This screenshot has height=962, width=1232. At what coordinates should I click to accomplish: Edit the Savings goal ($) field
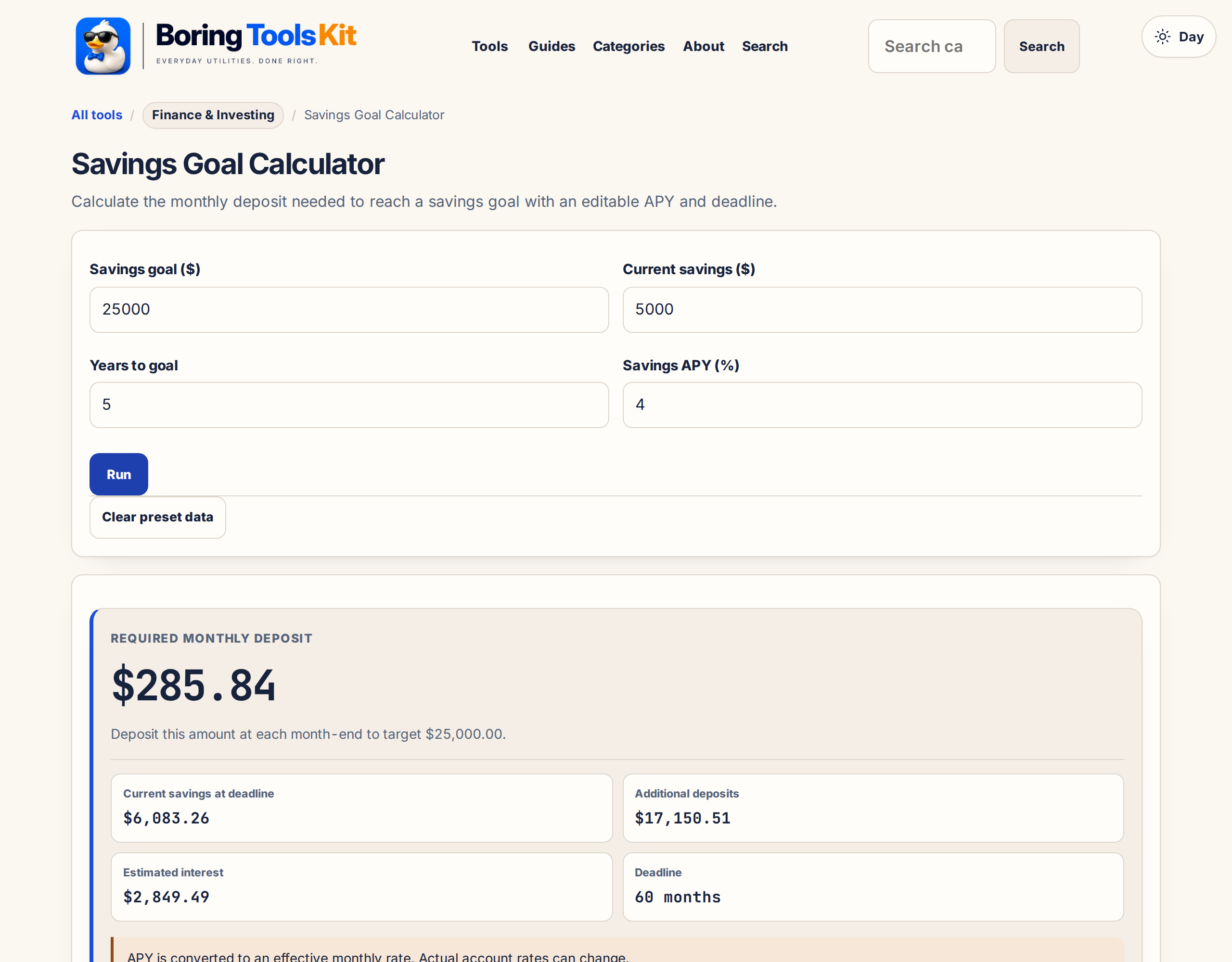coord(349,310)
